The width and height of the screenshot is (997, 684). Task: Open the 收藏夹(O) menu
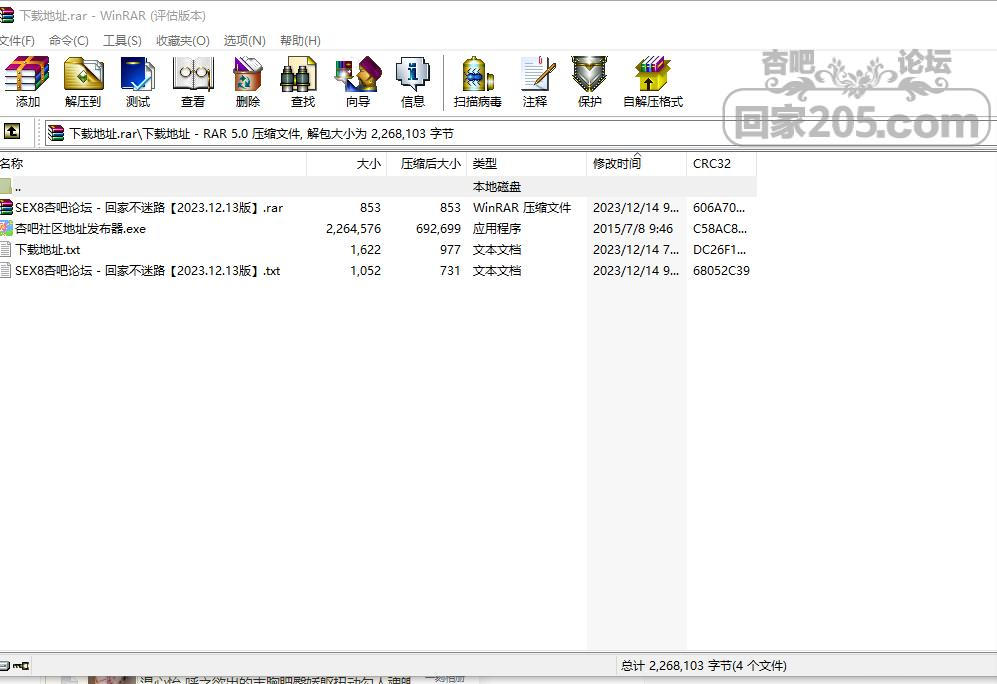182,41
